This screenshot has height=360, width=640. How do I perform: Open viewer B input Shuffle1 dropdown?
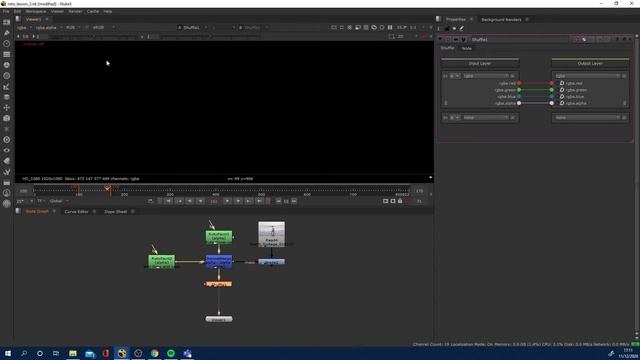253,27
